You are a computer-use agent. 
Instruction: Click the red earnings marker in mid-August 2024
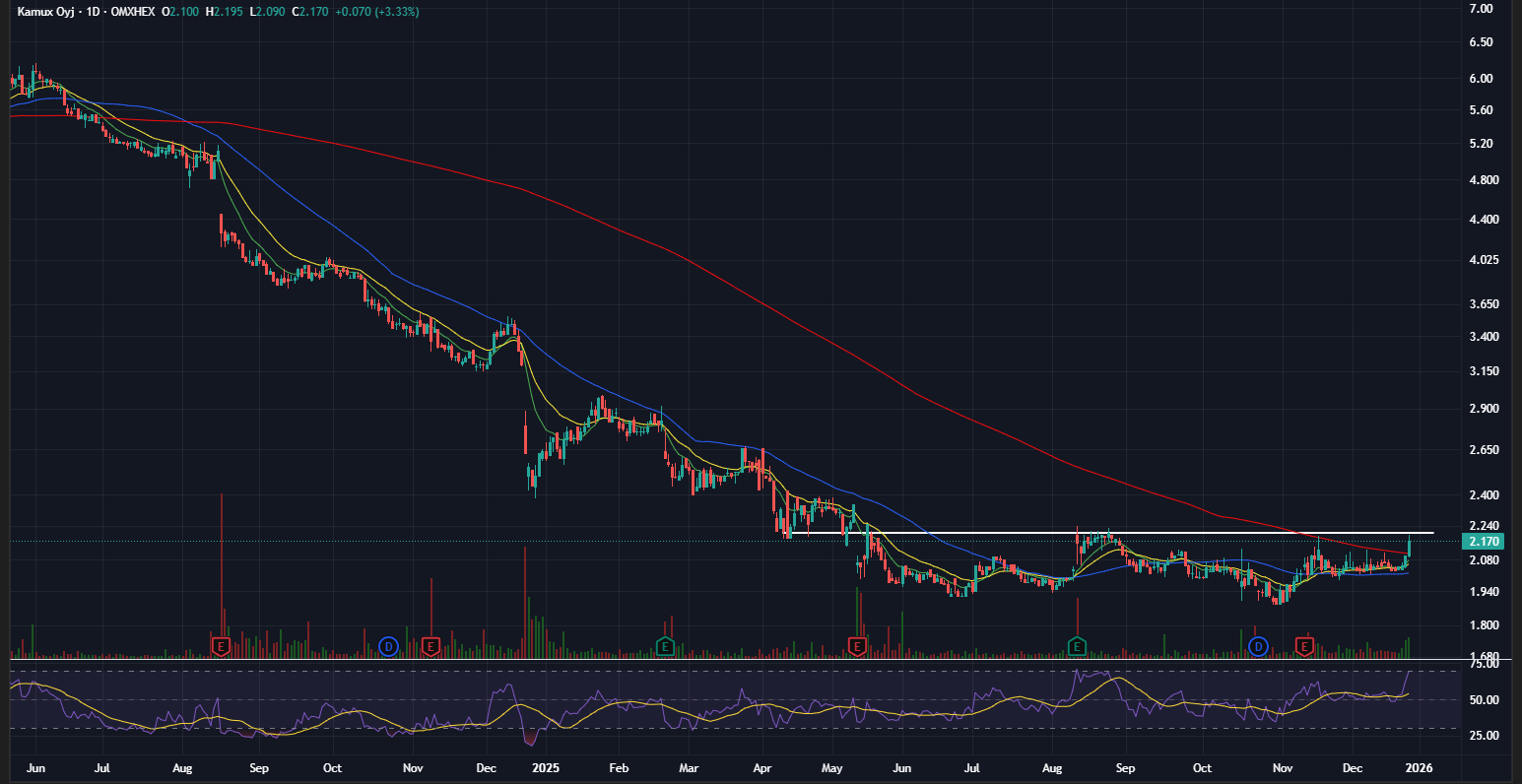click(x=222, y=646)
